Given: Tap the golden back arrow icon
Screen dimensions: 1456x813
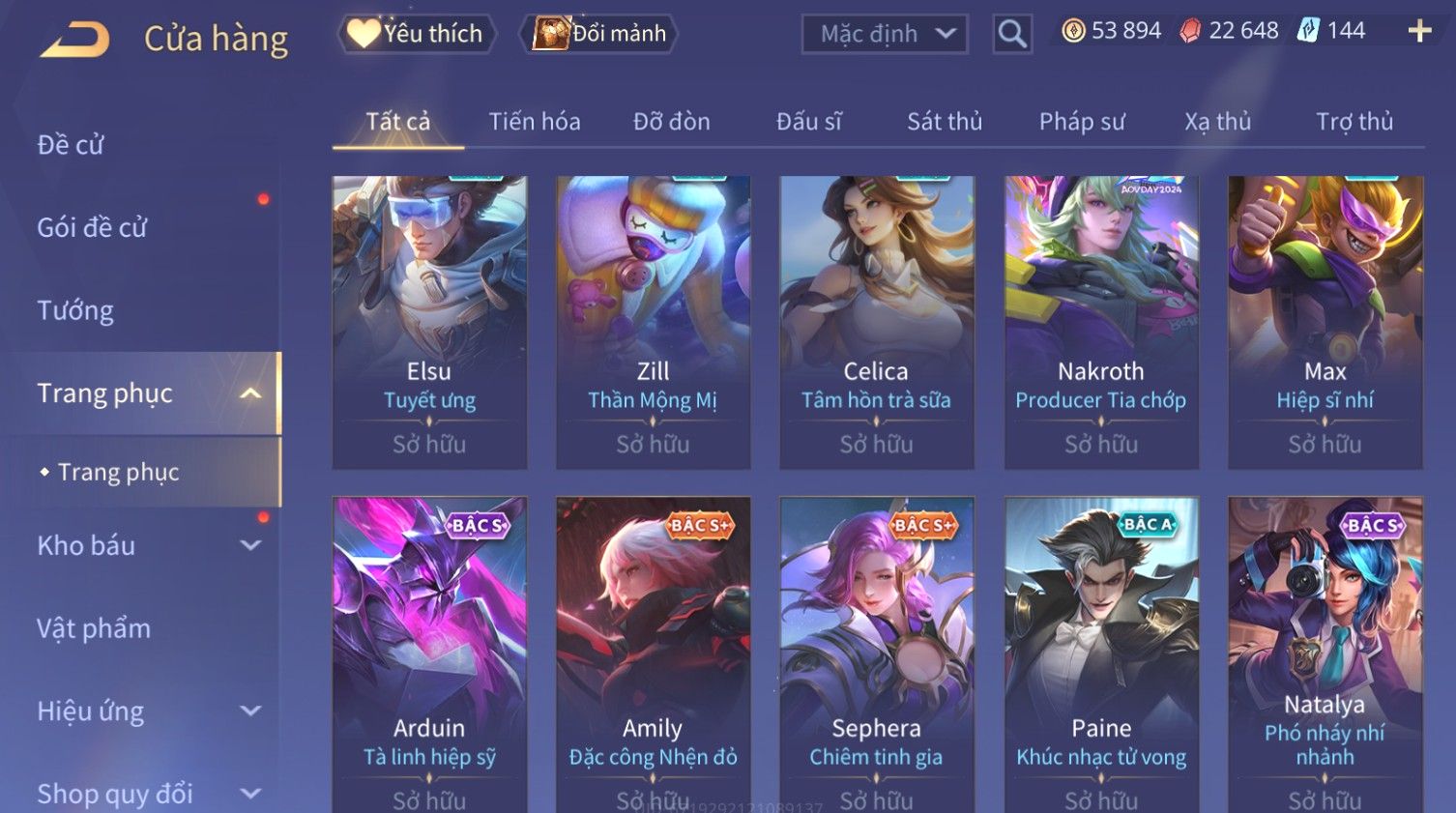Looking at the screenshot, I should coord(74,40).
